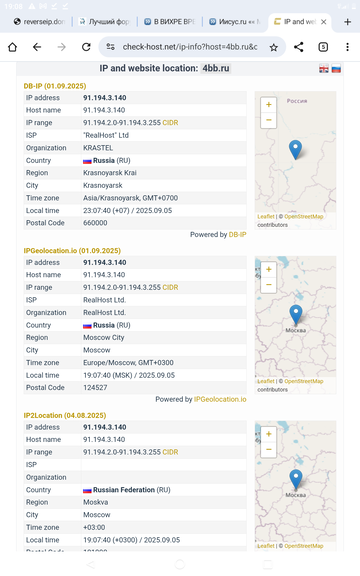Screen dimensions: 360x576
Task: Go back with the back arrow
Action: 37,47
